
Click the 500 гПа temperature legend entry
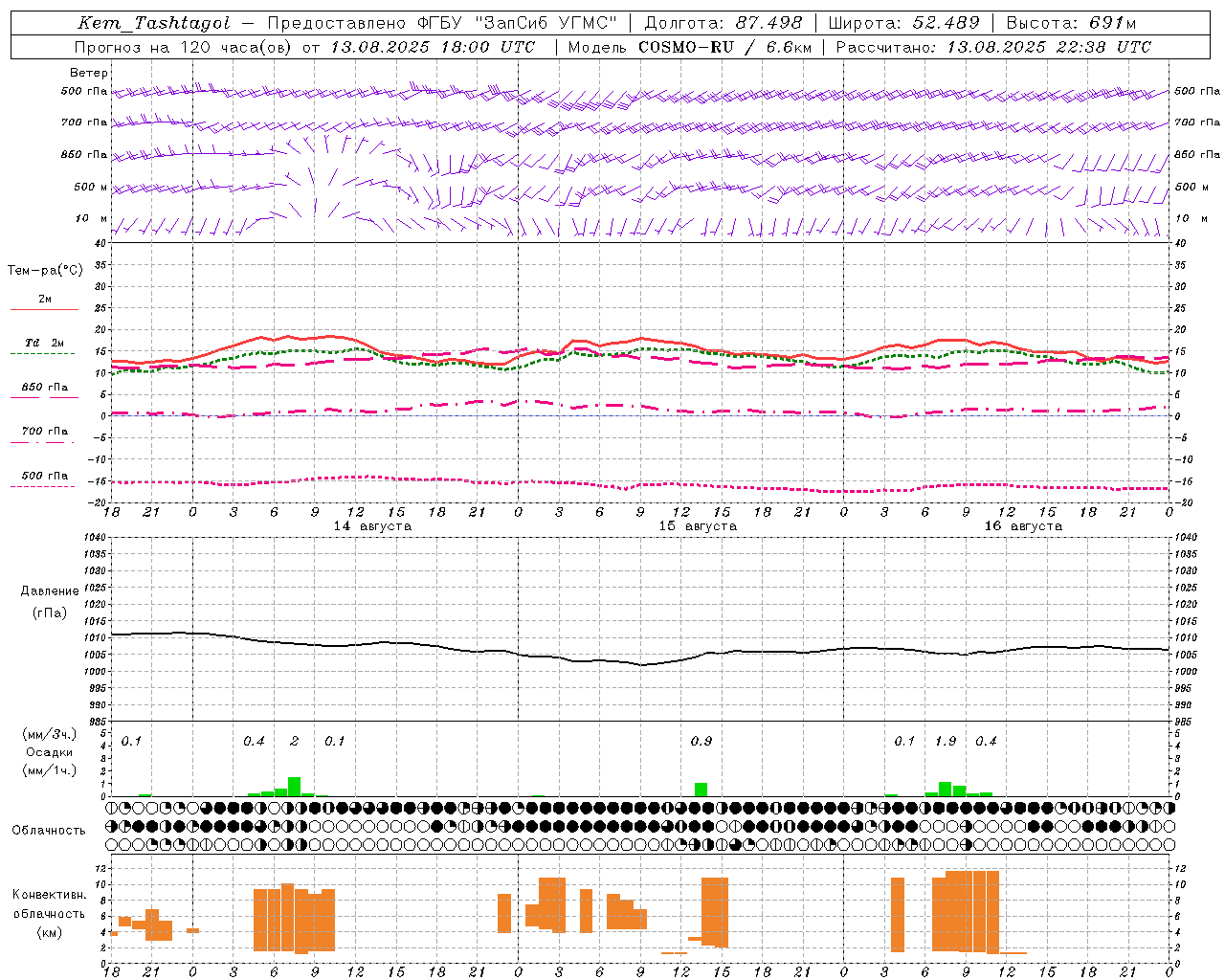point(45,476)
